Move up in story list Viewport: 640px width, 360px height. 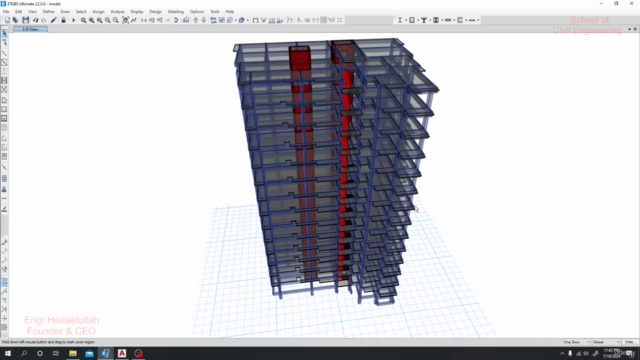coord(196,20)
